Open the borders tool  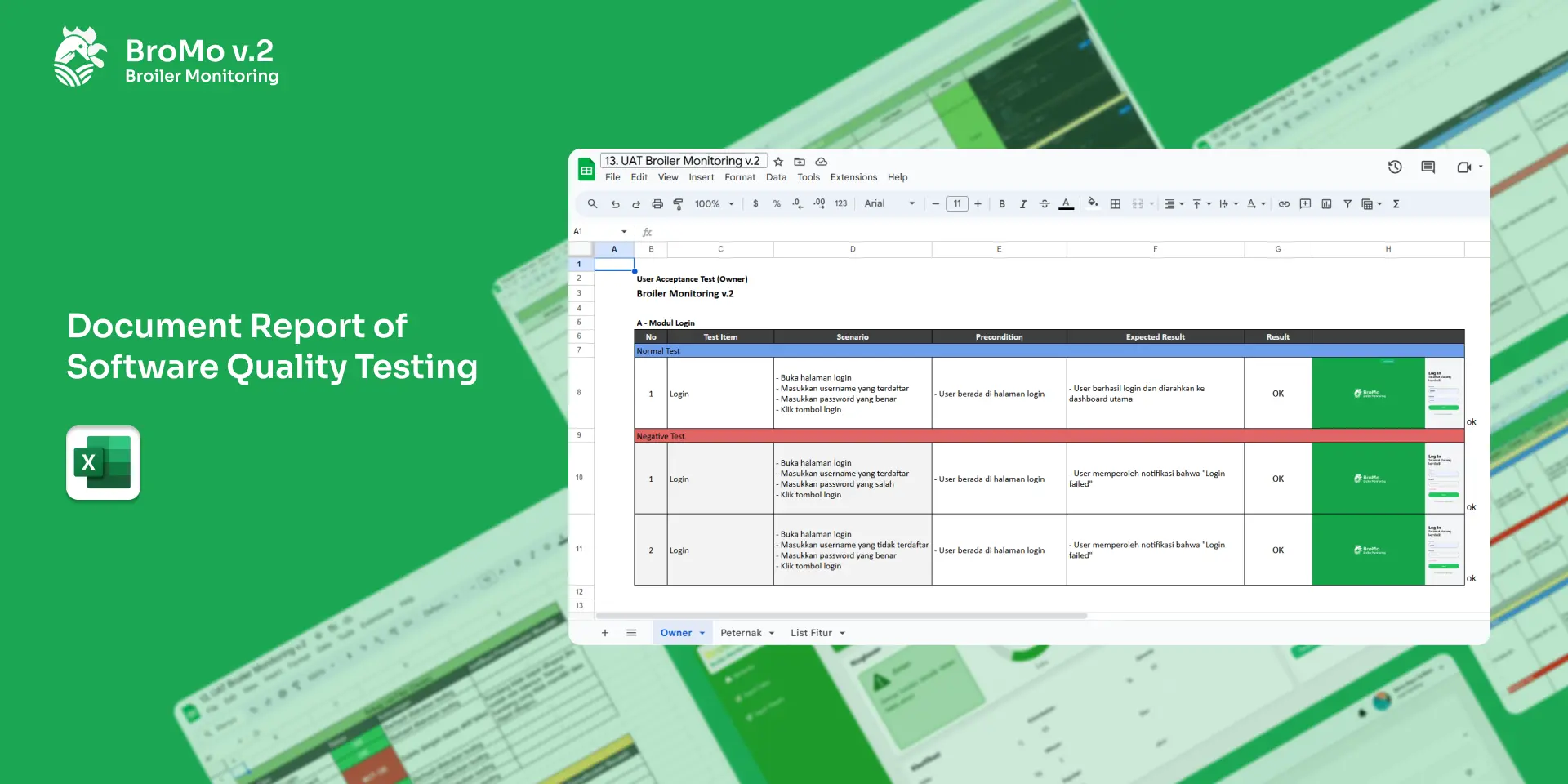1116,204
